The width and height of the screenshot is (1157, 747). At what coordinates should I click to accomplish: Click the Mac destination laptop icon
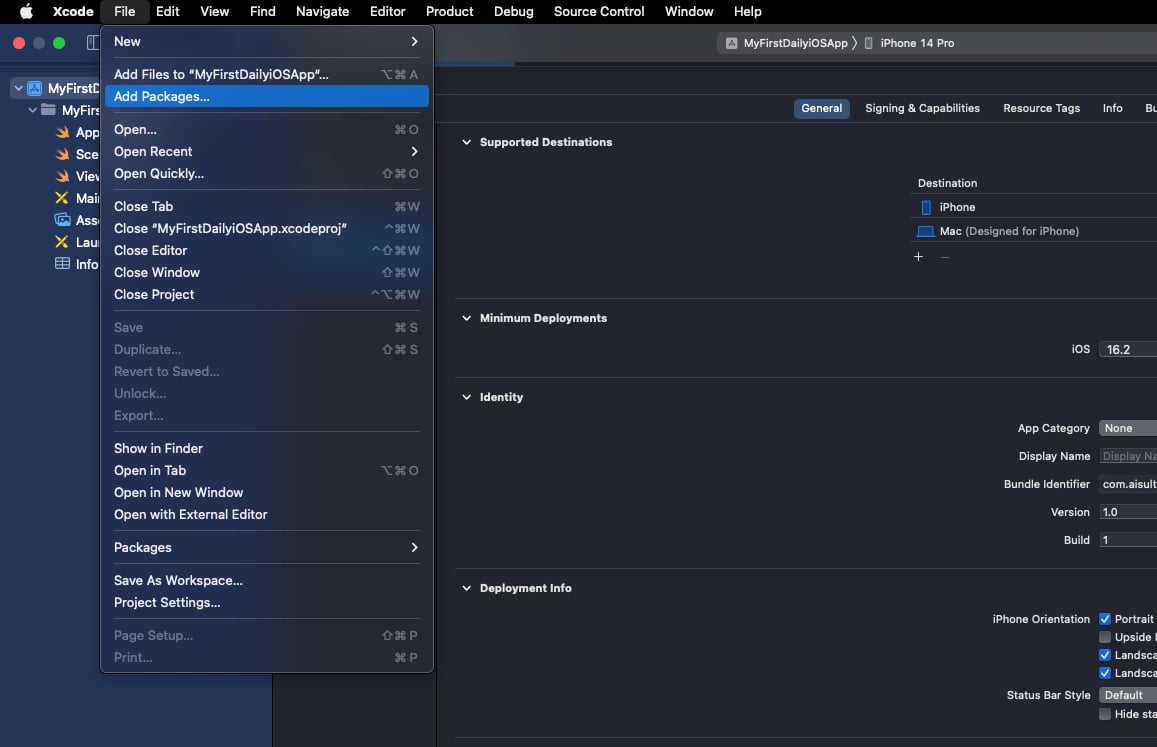point(925,232)
